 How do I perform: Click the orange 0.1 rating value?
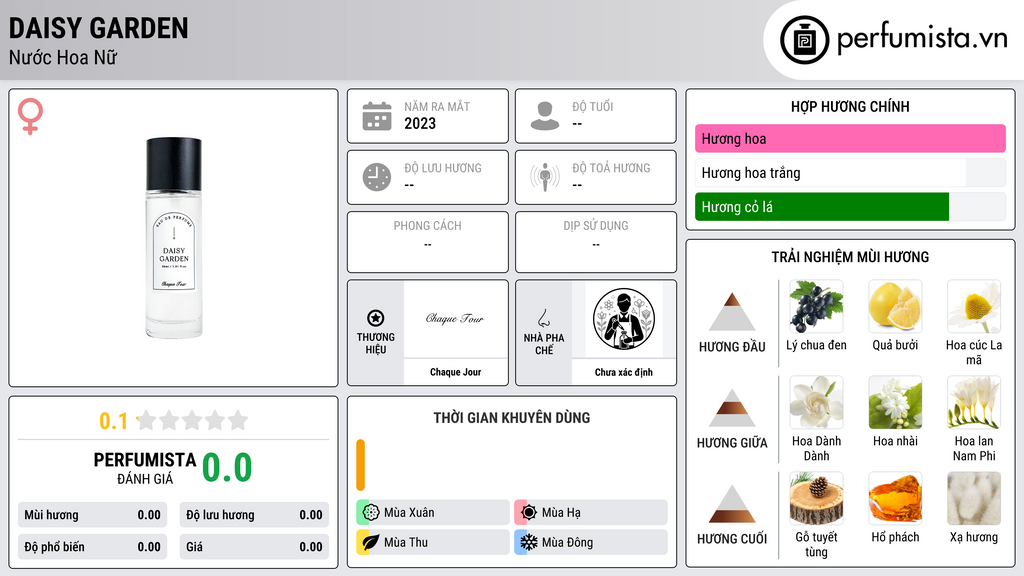click(113, 421)
